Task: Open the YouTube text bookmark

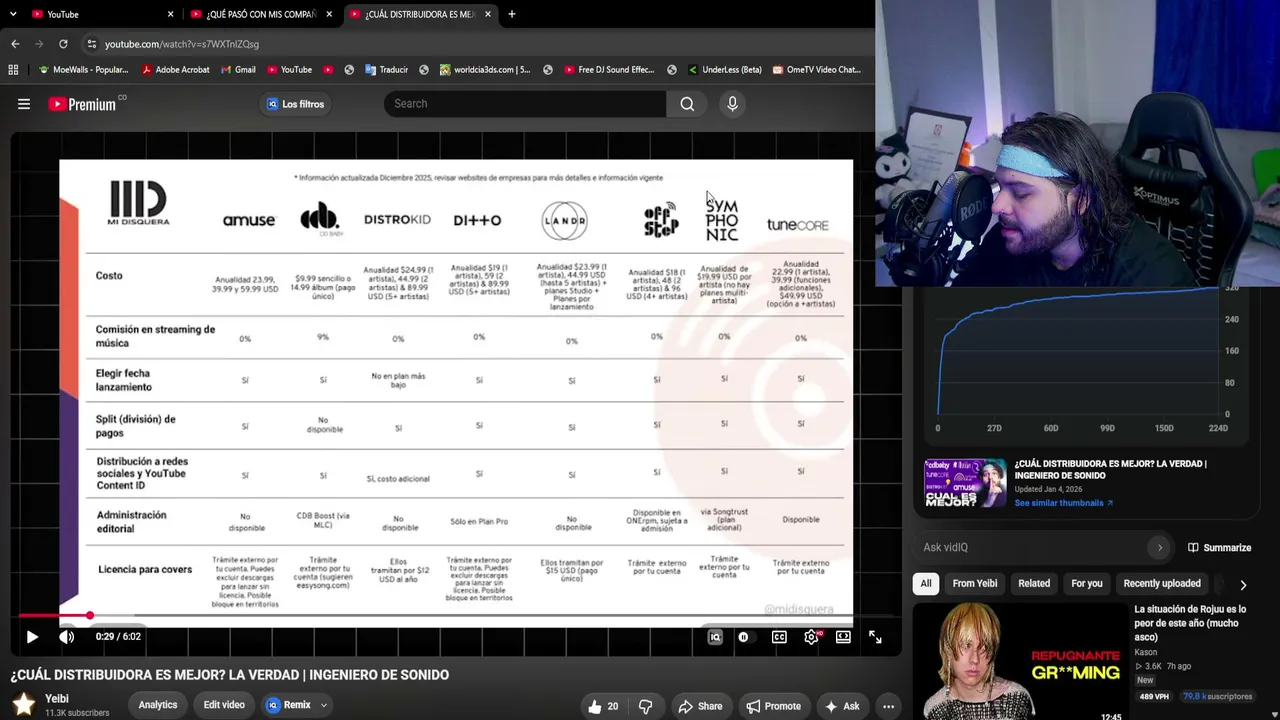Action: 288,70
